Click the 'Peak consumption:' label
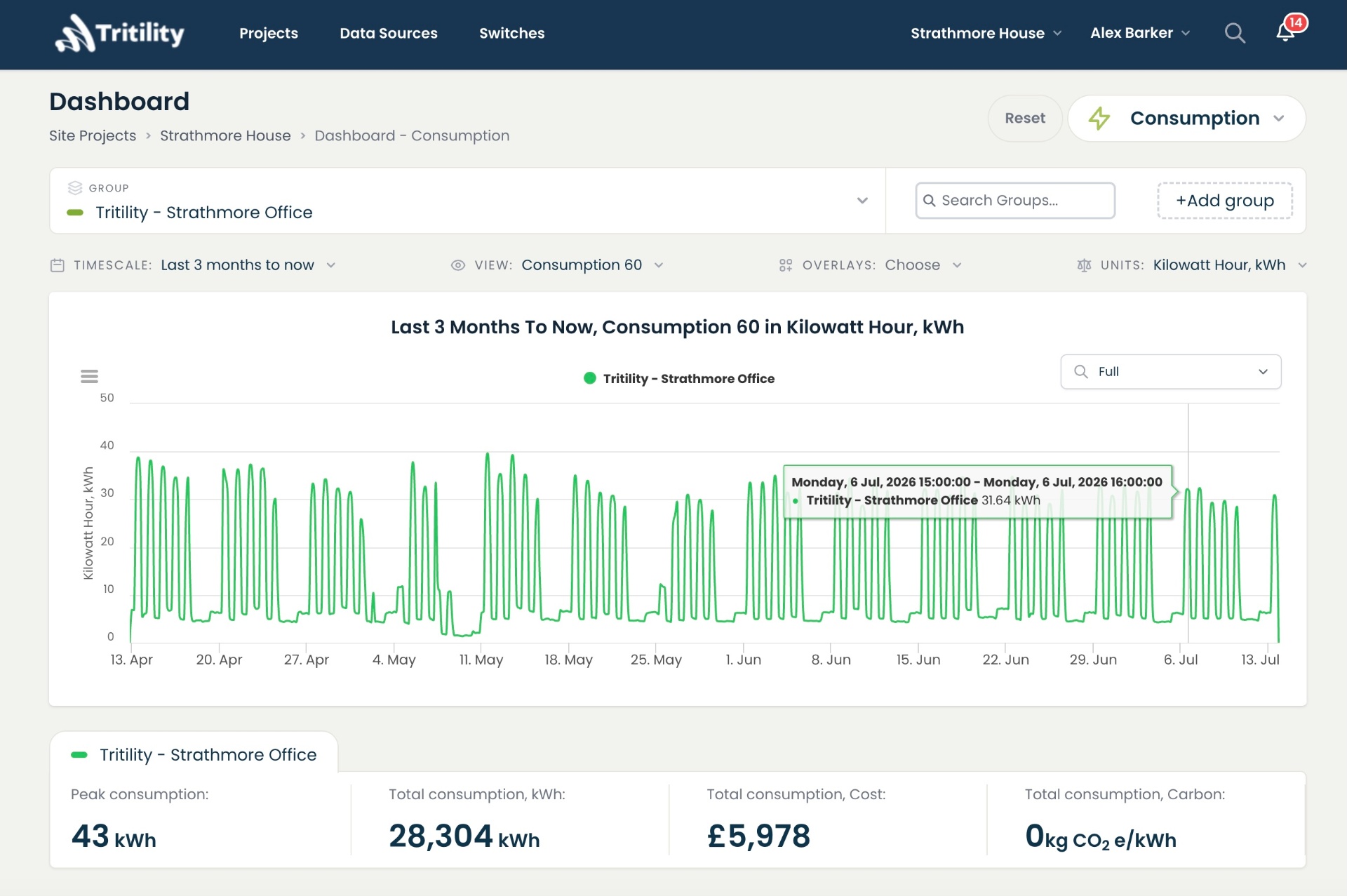Viewport: 1347px width, 896px height. (140, 794)
